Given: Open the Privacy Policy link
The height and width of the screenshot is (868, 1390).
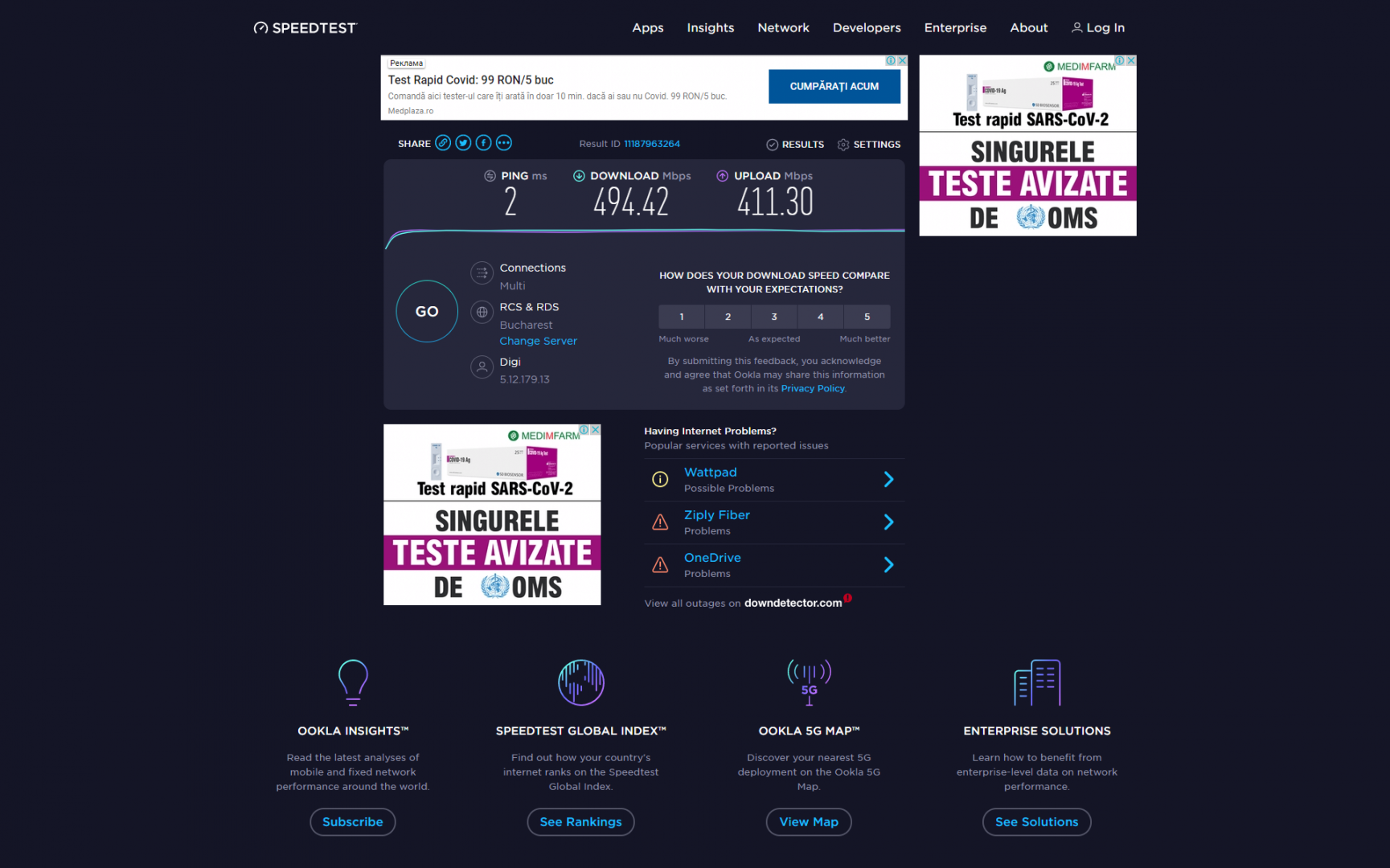Looking at the screenshot, I should click(813, 388).
